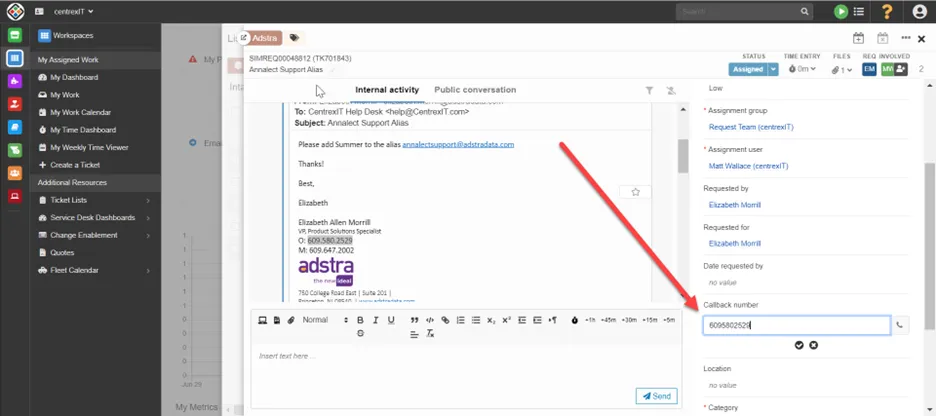Open My Weekly Time Viewer
This screenshot has width=936, height=416.
pos(89,147)
